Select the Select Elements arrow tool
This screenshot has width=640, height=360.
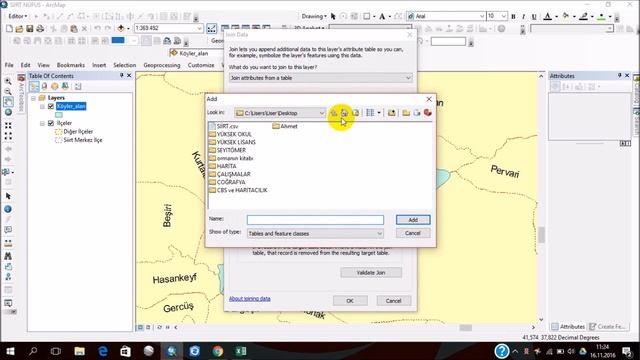click(x=8, y=196)
